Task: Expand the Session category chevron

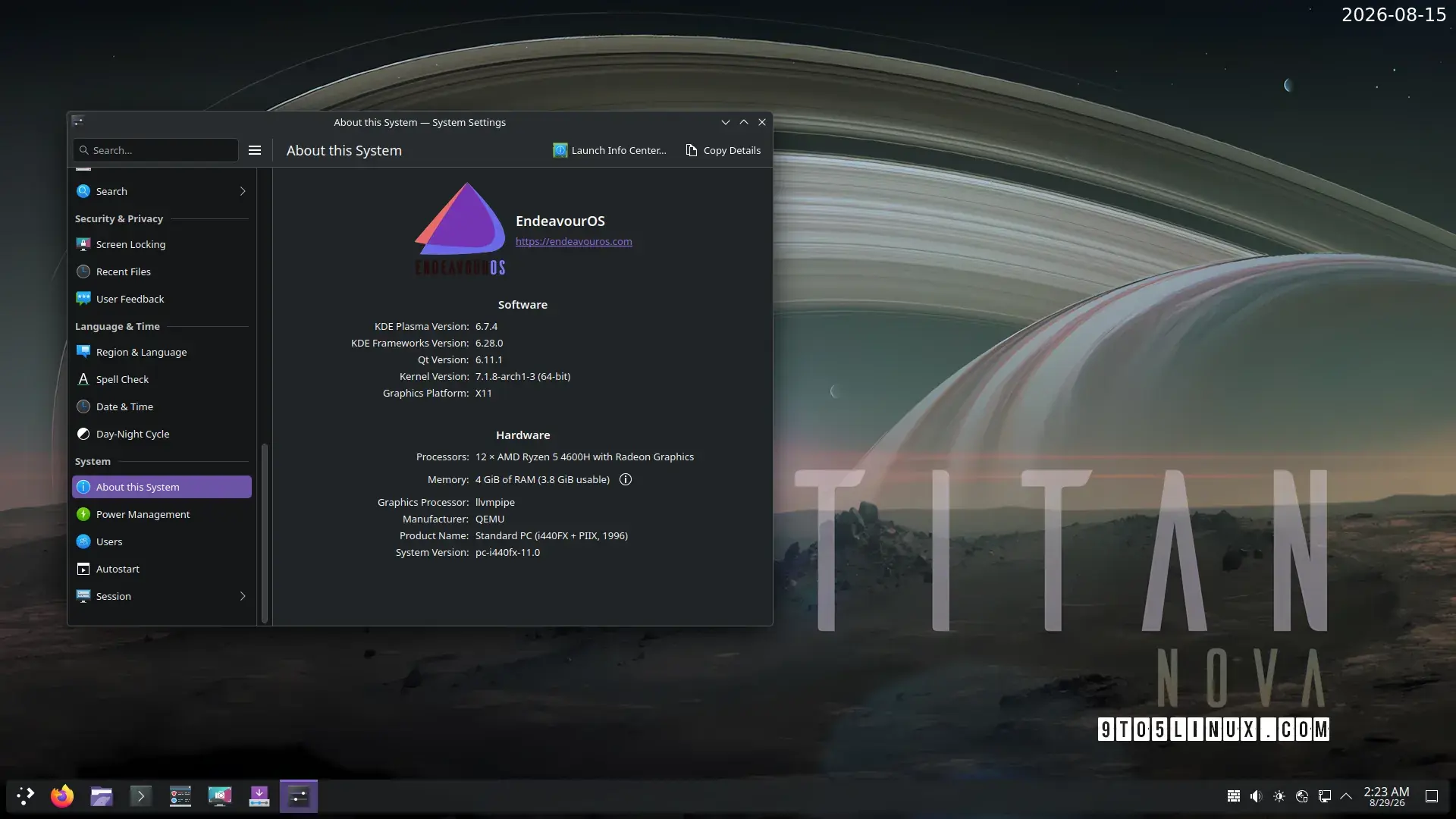Action: coord(243,596)
